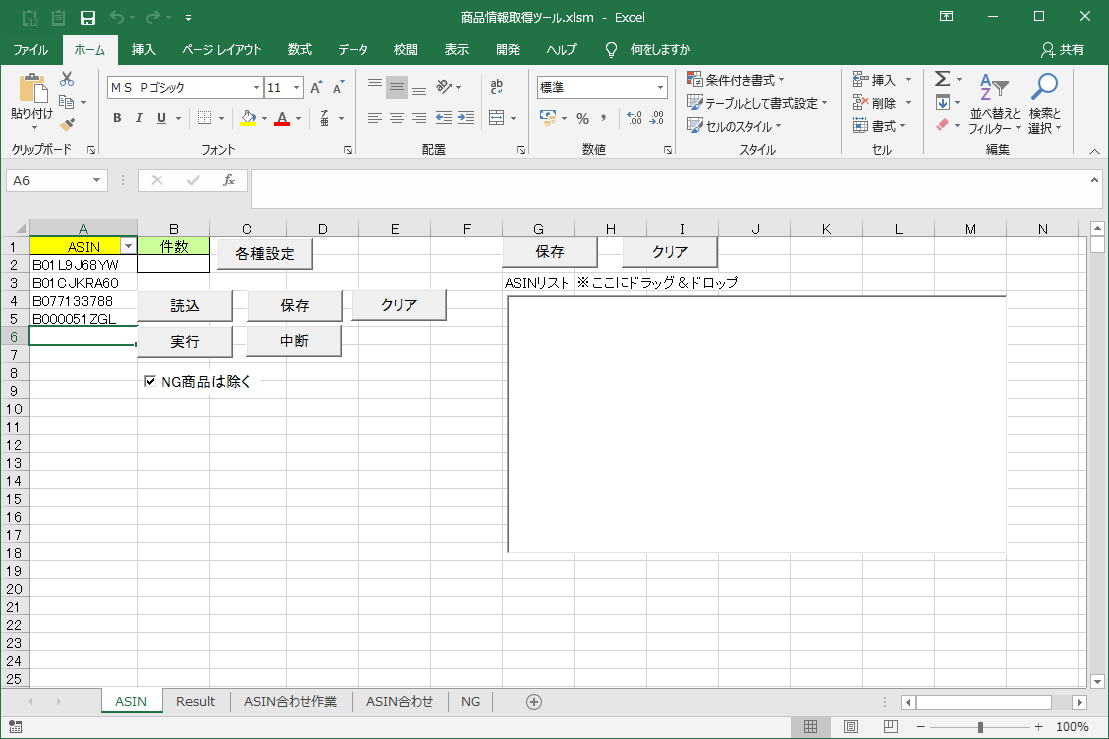Switch to Page Layout view icon
1109x739 pixels.
tap(851, 726)
